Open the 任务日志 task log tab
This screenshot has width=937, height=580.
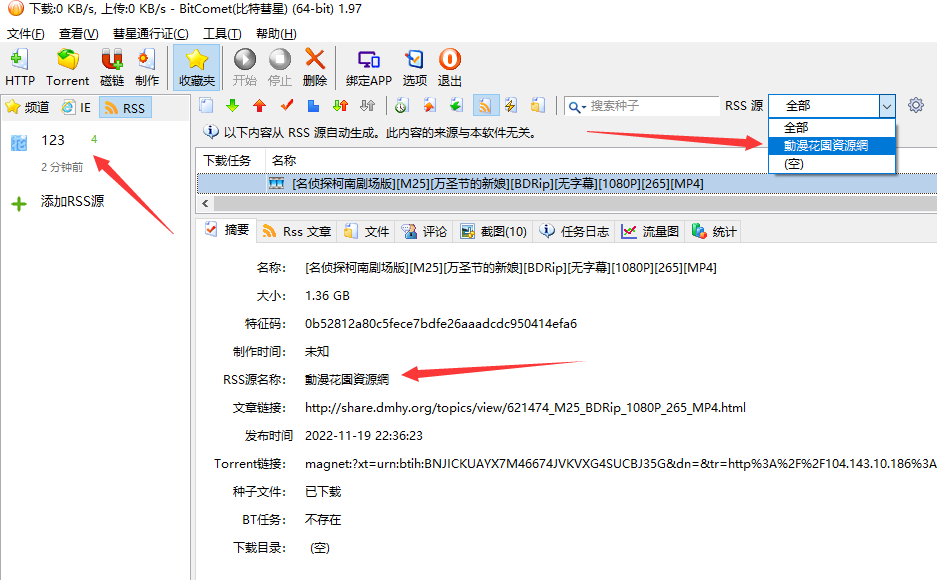574,231
